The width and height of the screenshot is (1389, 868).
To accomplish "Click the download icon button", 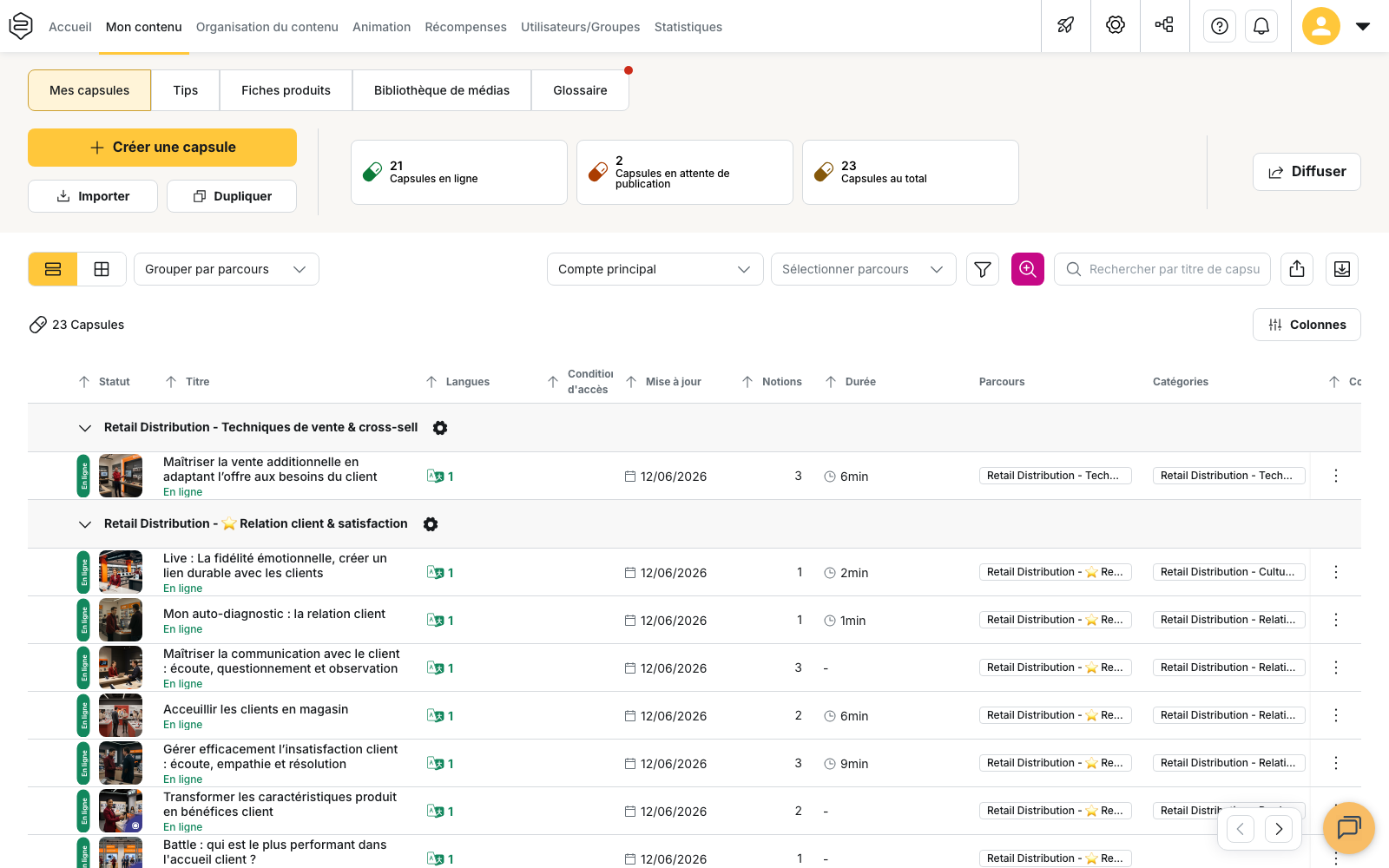I will click(1342, 269).
